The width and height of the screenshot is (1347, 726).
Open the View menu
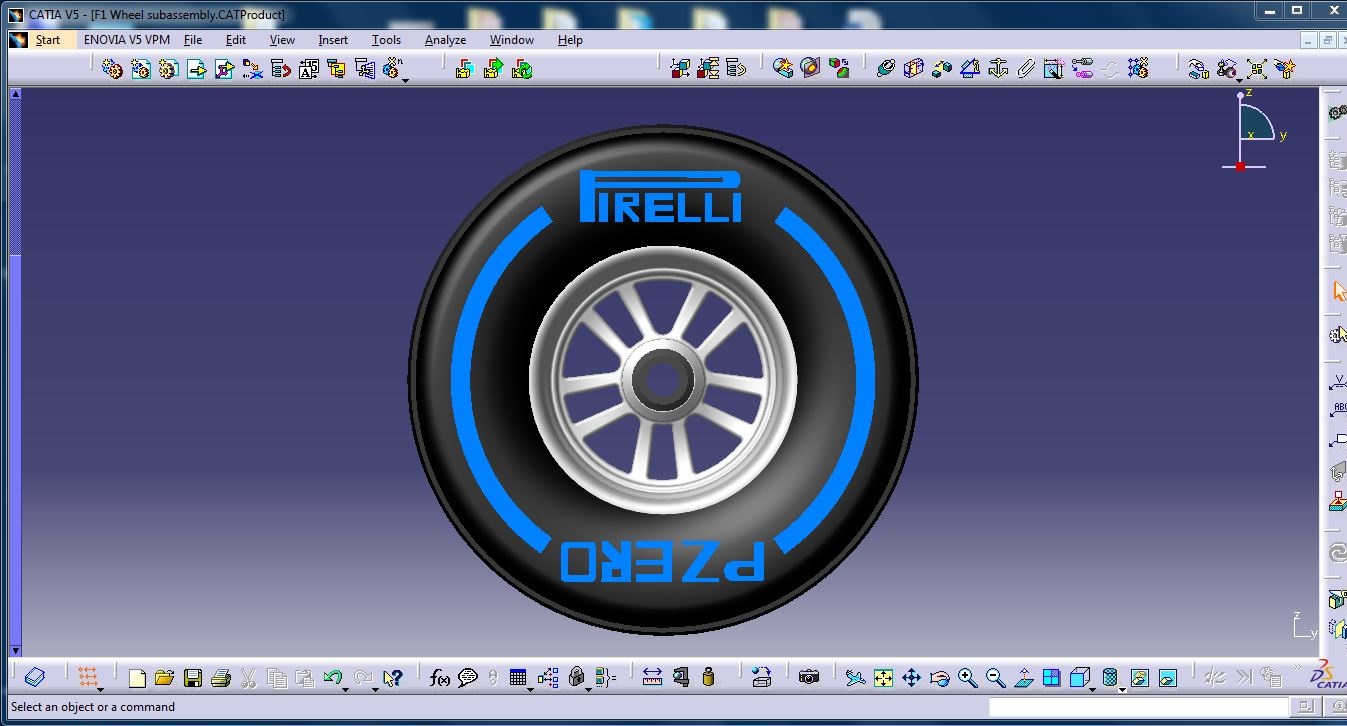[x=282, y=40]
